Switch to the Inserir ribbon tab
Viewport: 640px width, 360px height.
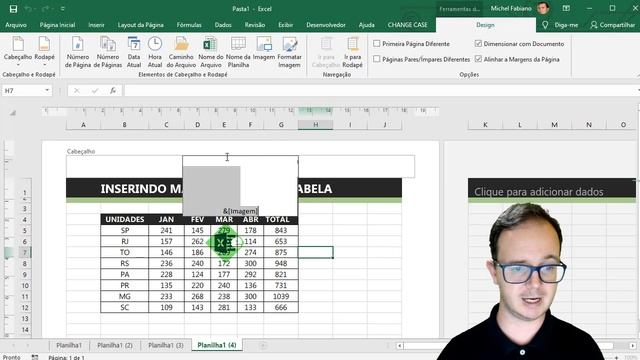point(96,25)
